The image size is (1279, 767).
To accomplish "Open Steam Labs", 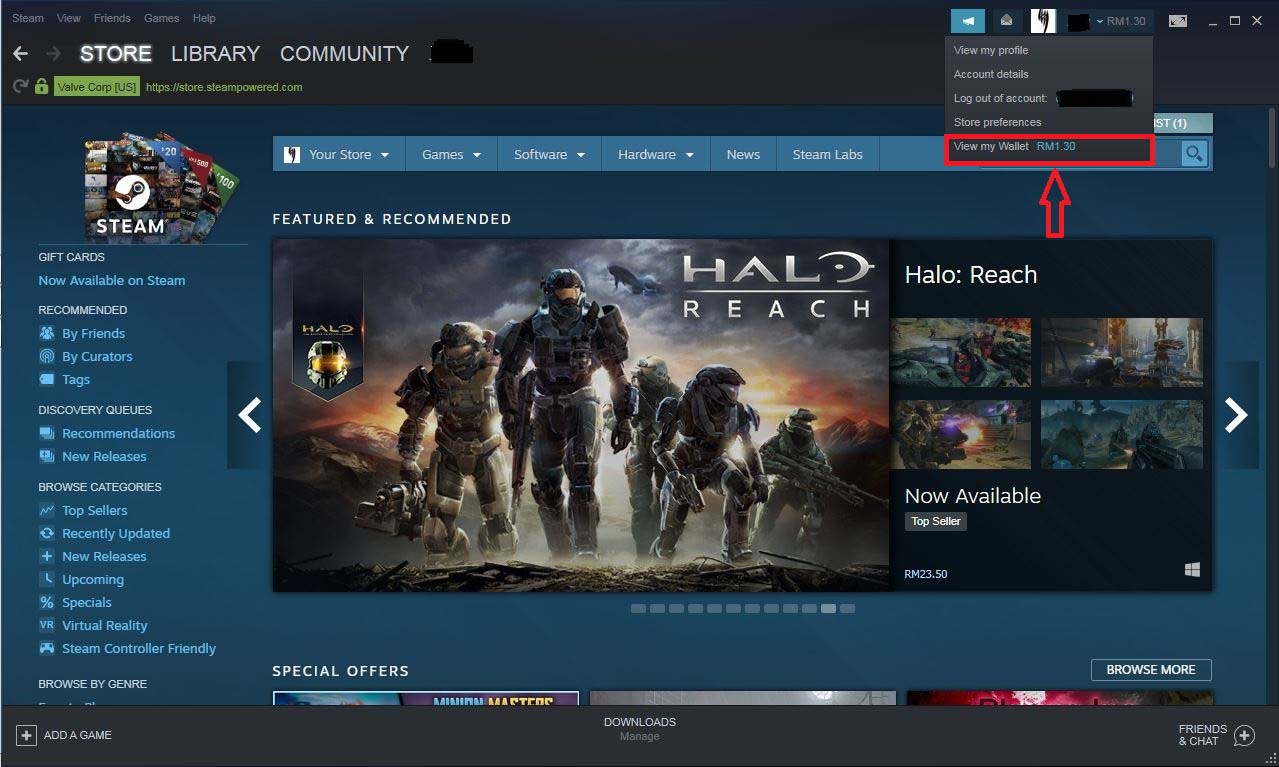I will 828,154.
